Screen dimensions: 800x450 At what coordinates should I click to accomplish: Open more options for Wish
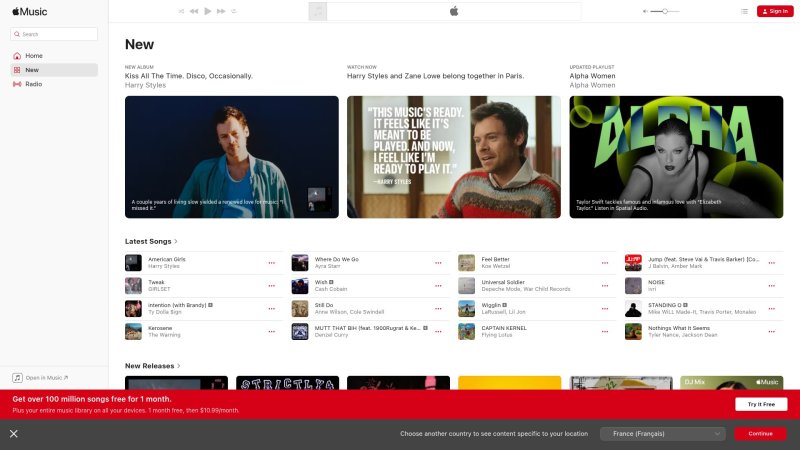(x=438, y=286)
